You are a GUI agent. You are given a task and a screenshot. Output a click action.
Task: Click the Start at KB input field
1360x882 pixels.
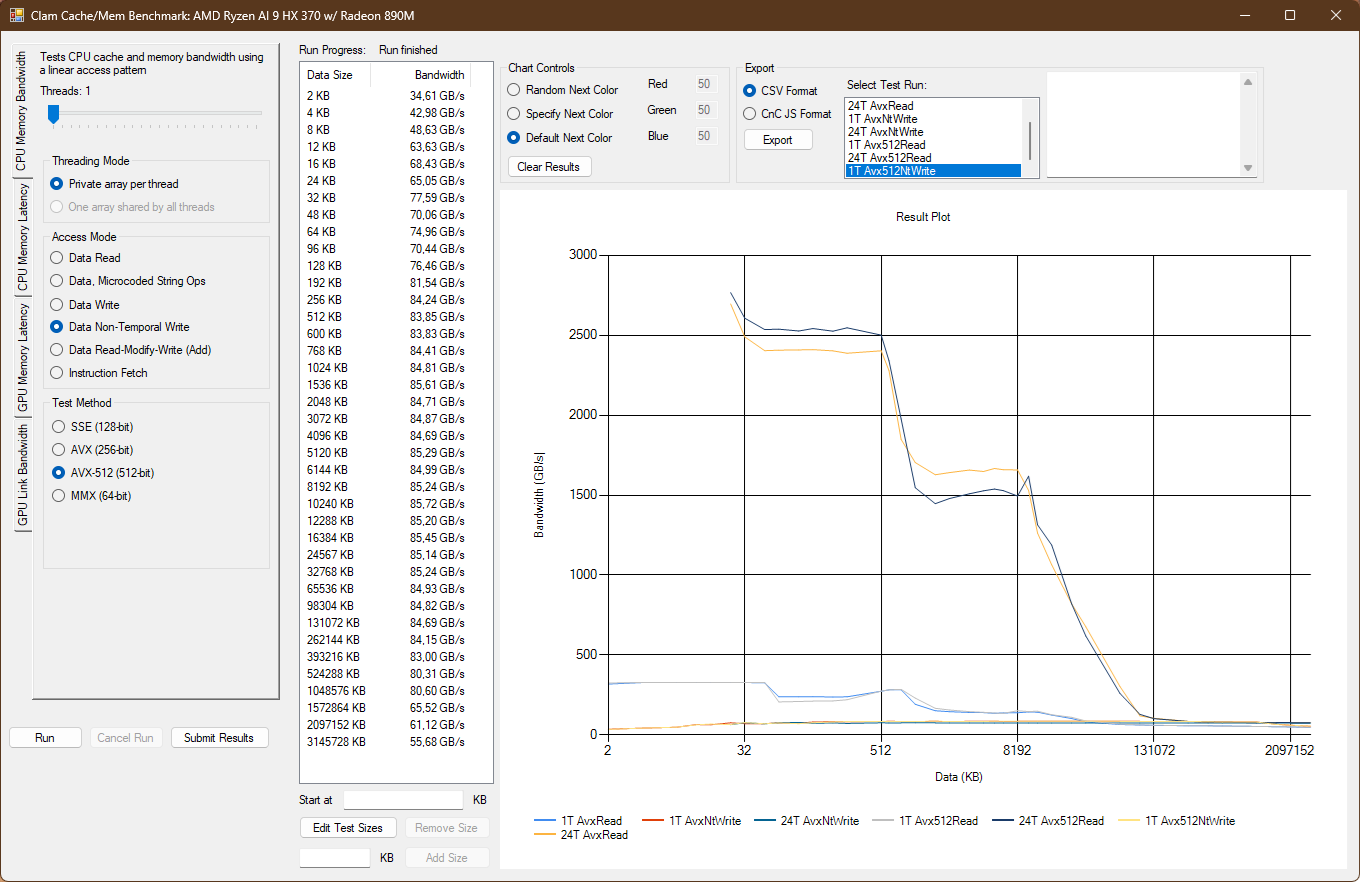click(403, 800)
